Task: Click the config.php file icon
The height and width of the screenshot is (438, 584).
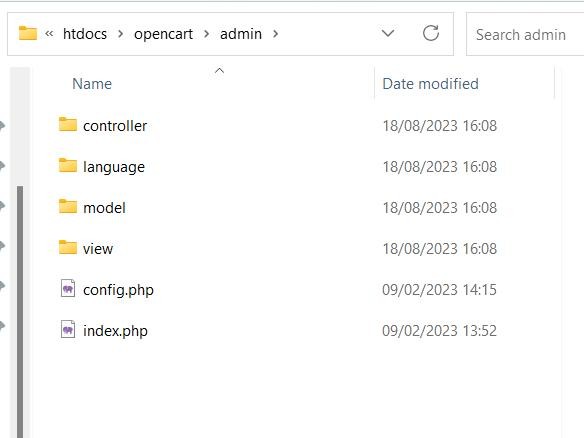Action: [68, 289]
